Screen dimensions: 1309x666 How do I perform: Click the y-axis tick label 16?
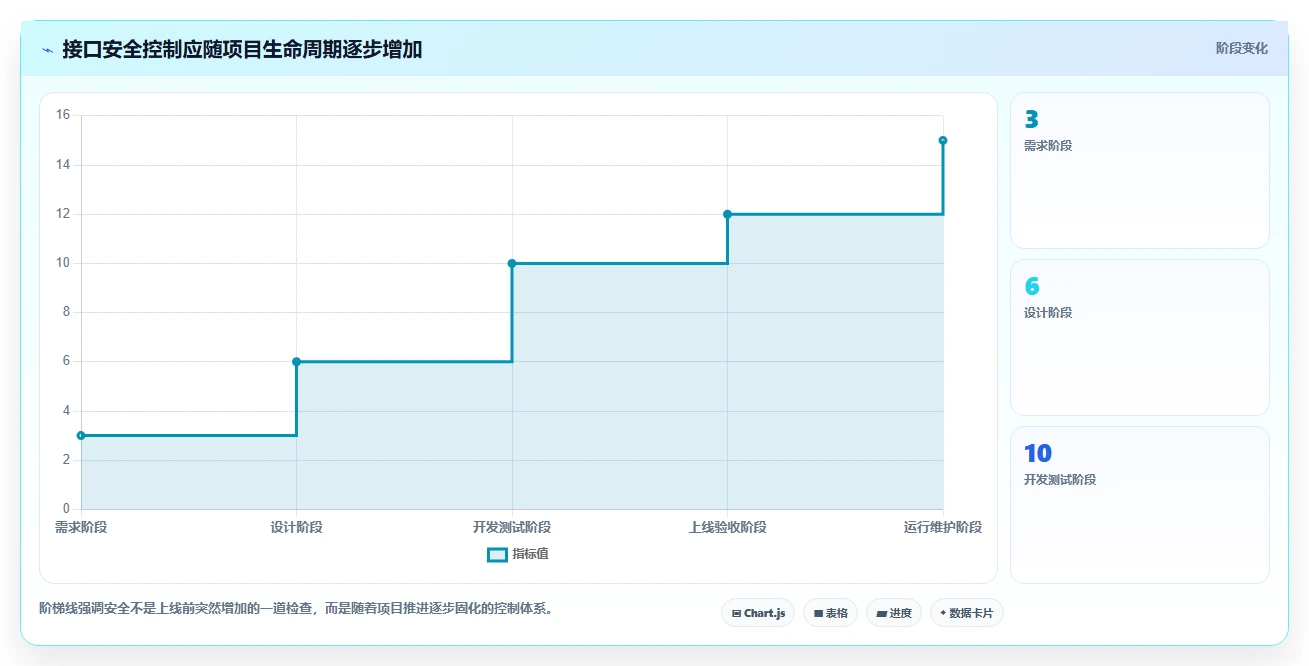click(62, 115)
